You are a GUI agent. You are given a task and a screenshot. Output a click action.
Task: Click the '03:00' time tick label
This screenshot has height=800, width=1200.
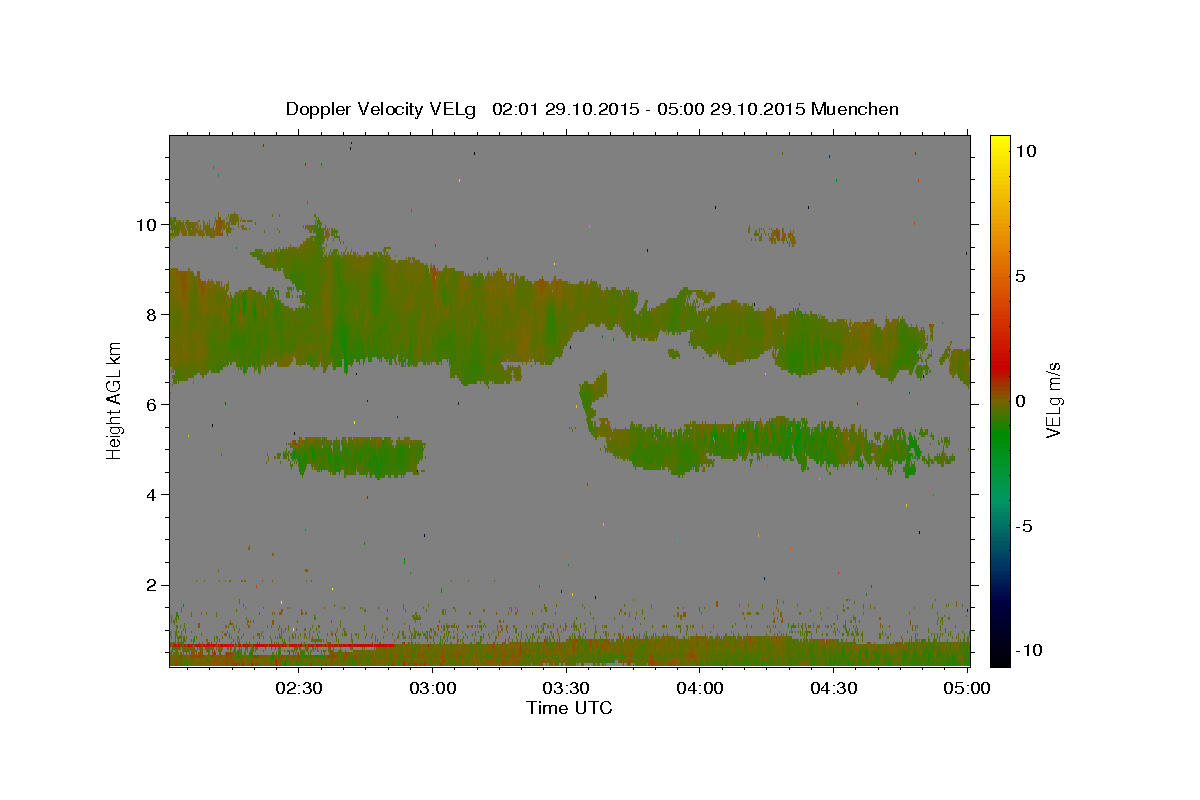[432, 688]
